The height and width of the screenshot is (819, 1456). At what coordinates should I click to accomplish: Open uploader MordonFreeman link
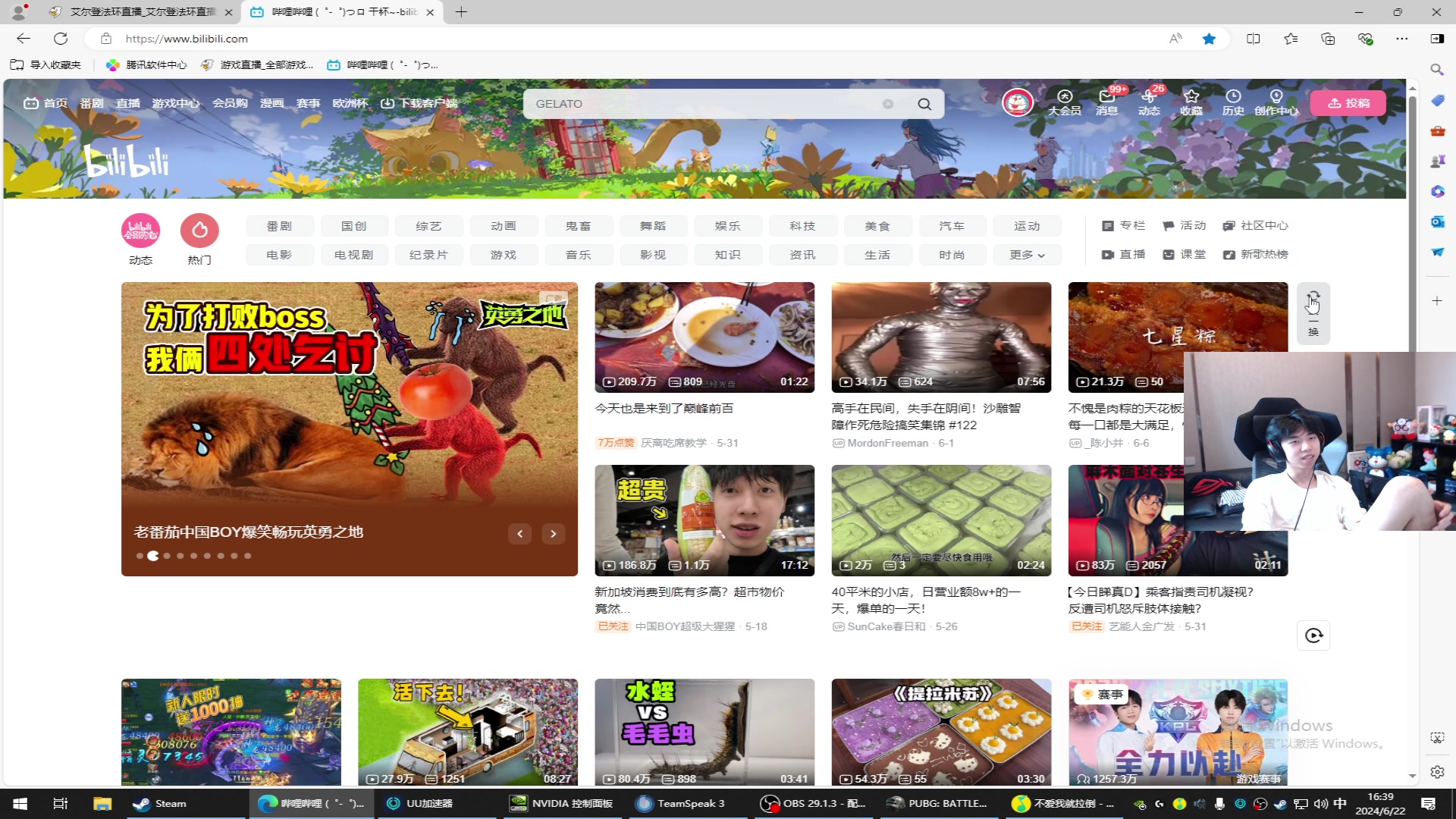click(x=888, y=444)
